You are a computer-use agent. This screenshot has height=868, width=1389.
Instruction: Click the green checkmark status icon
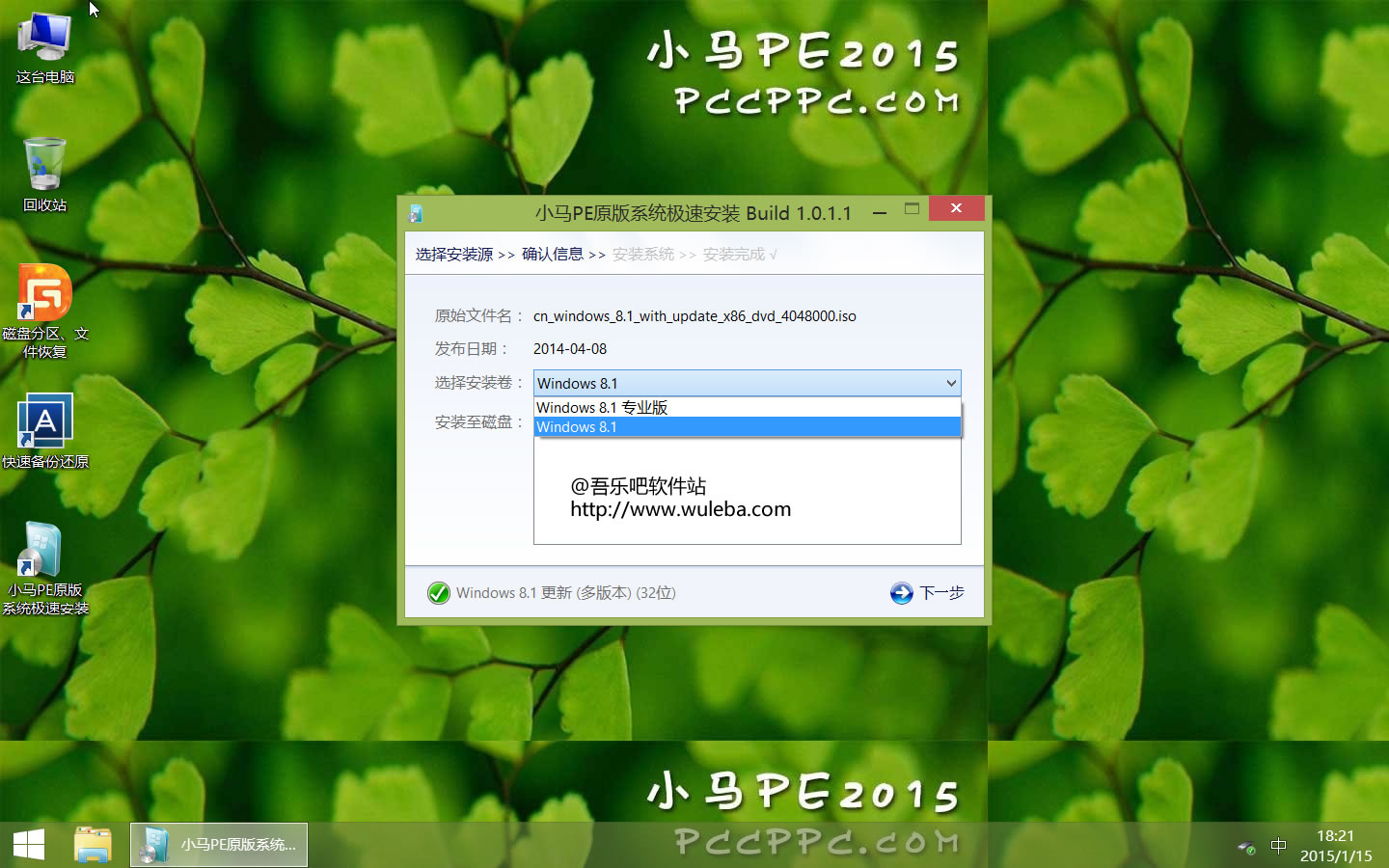[439, 593]
